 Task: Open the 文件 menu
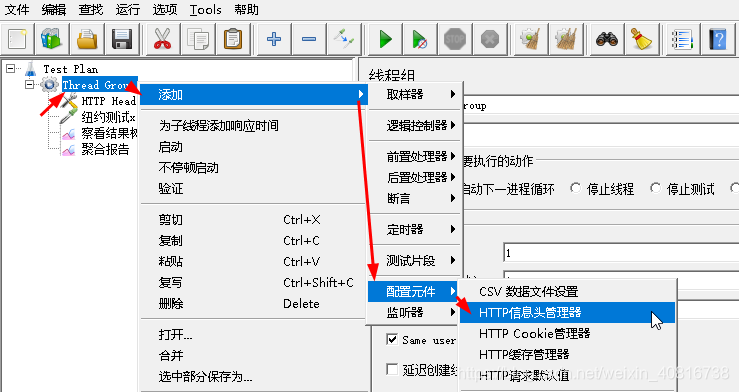click(16, 9)
